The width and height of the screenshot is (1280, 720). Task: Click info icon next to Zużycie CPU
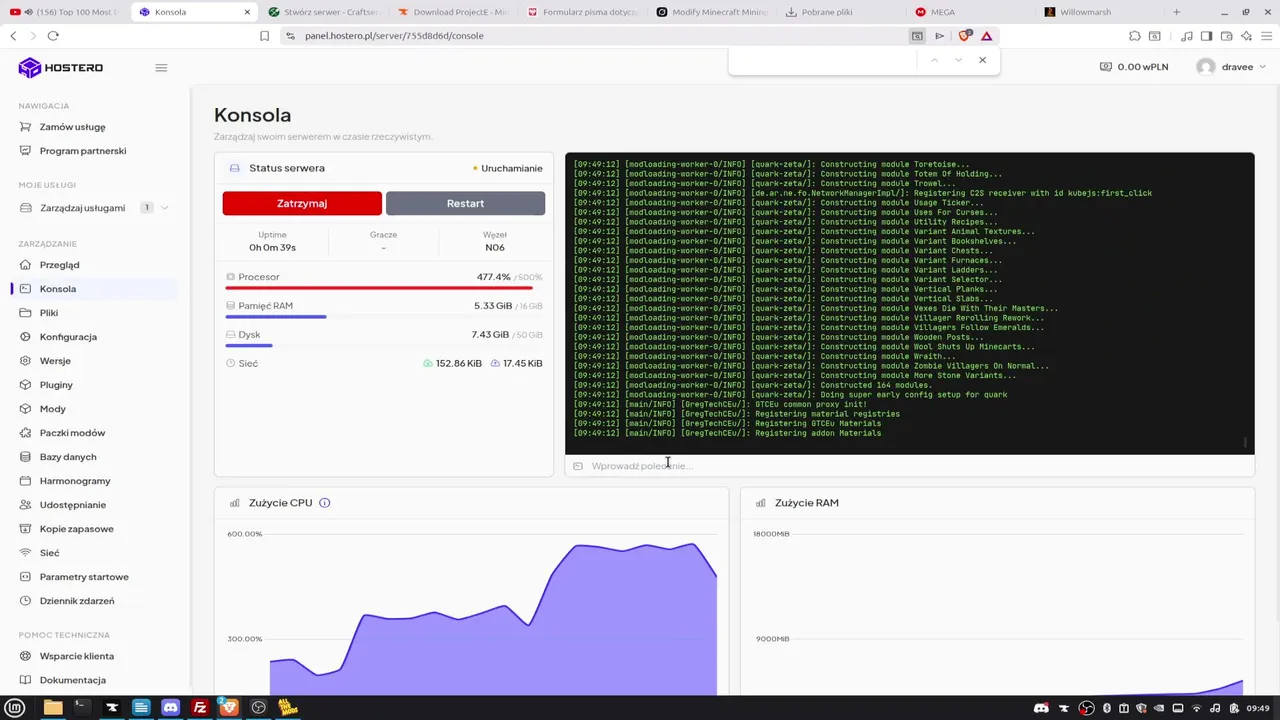pos(324,503)
